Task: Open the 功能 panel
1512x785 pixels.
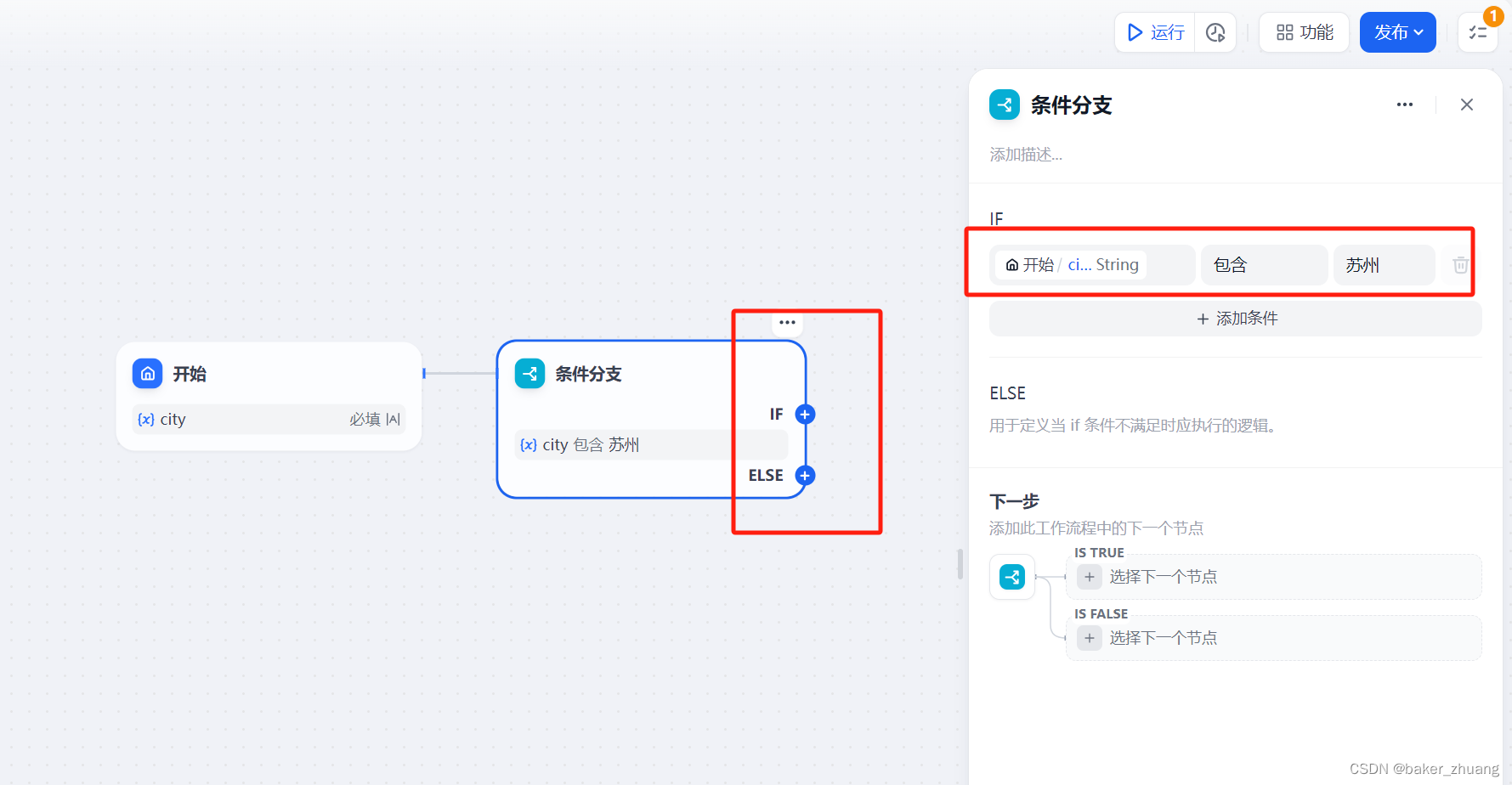Action: click(x=1303, y=31)
